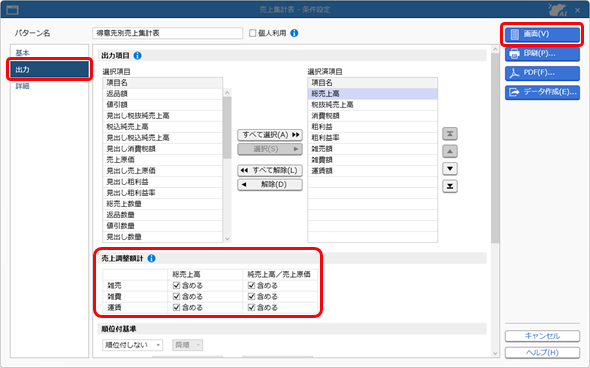
Task: Select 見出し売上原価 in the list
Action: click(x=163, y=171)
